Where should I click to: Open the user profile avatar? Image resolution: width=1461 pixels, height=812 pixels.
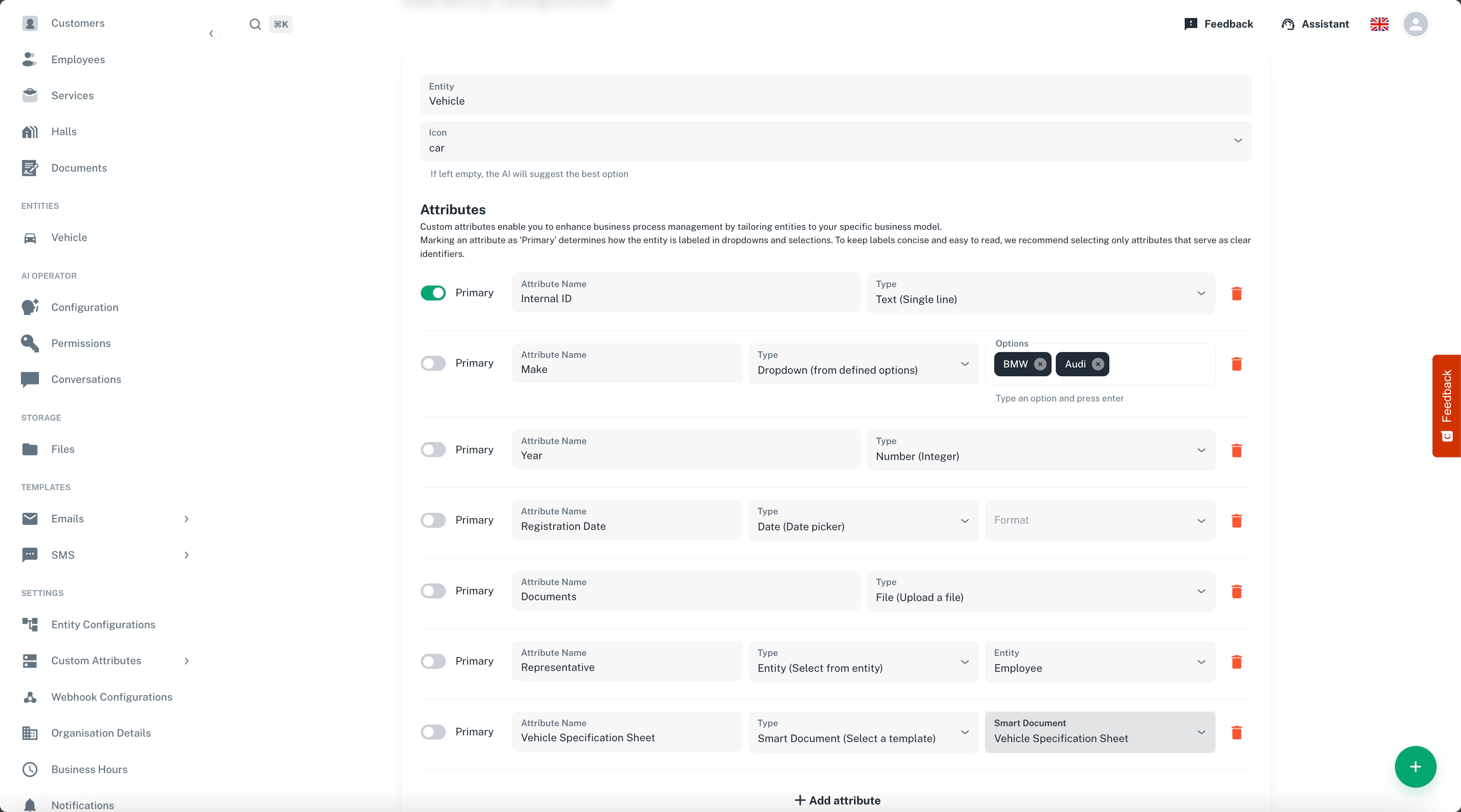point(1415,24)
